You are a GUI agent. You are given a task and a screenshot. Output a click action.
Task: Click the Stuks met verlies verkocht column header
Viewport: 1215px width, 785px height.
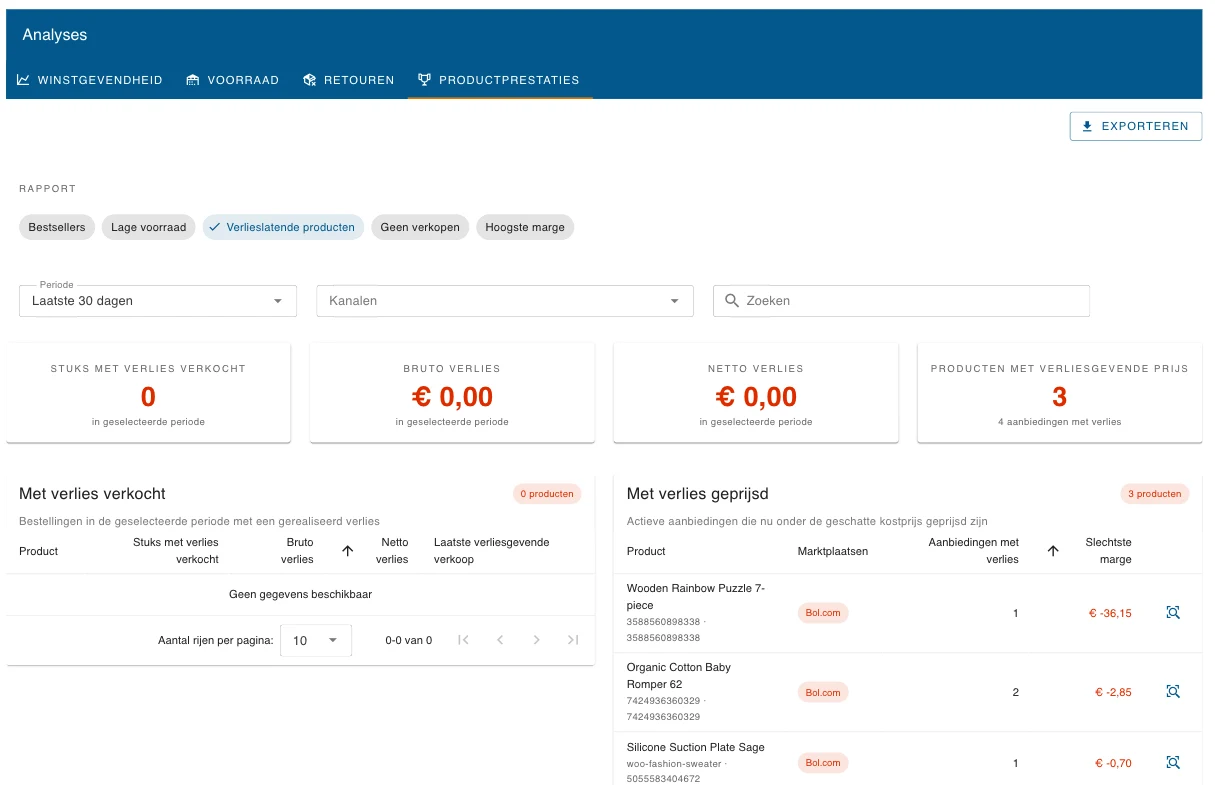point(176,551)
